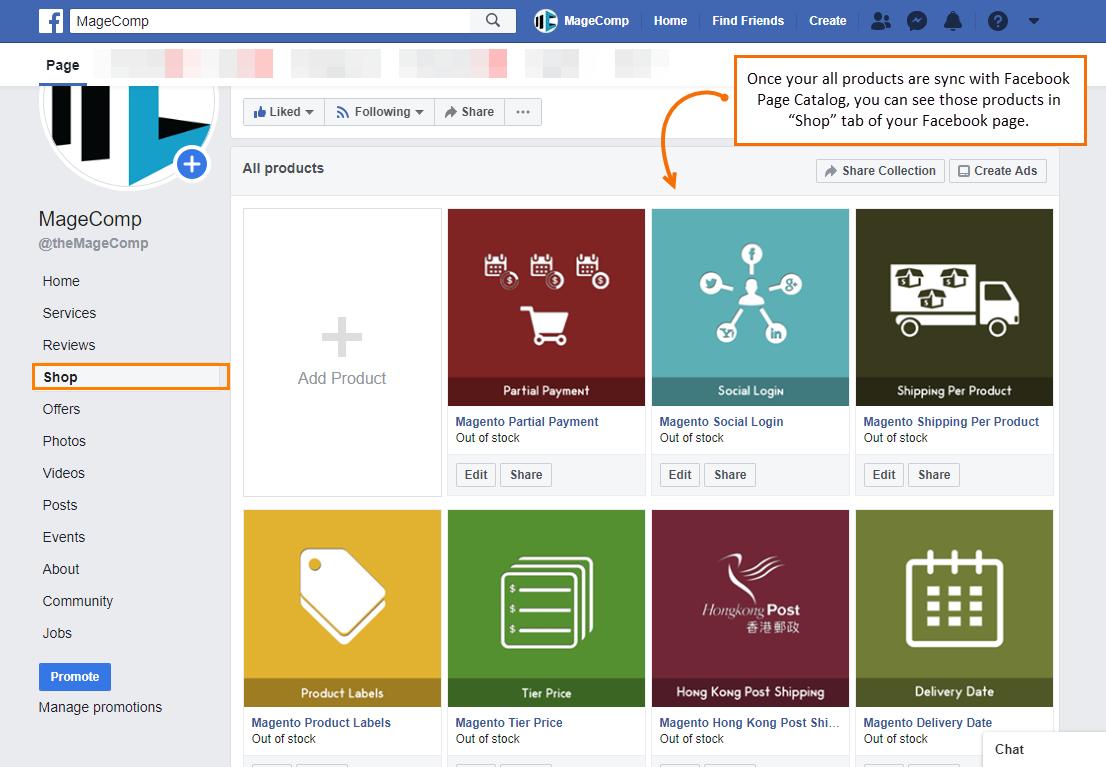
Task: Share the Magento Partial Payment product
Action: click(x=526, y=475)
